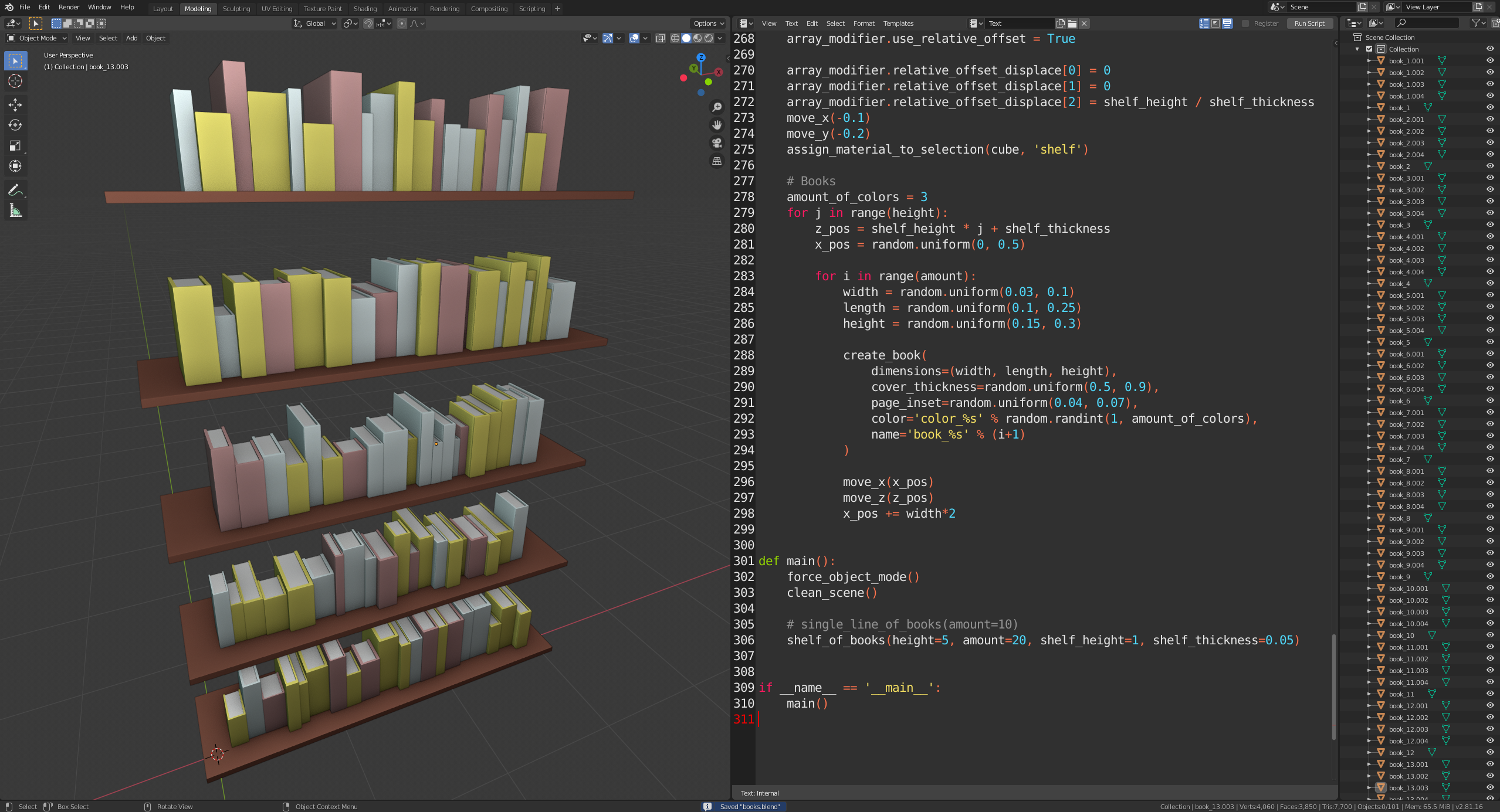Hide Collection visibility eye
1500x812 pixels.
pyautogui.click(x=1490, y=49)
